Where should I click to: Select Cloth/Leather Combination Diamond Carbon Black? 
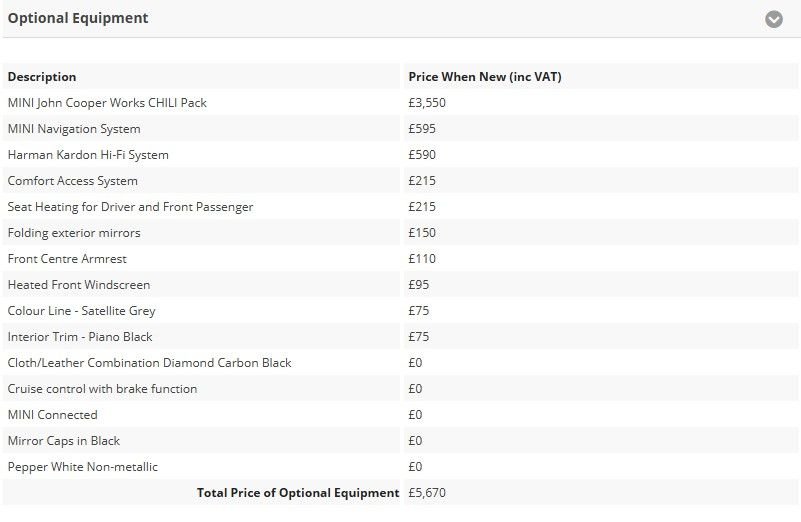point(149,363)
